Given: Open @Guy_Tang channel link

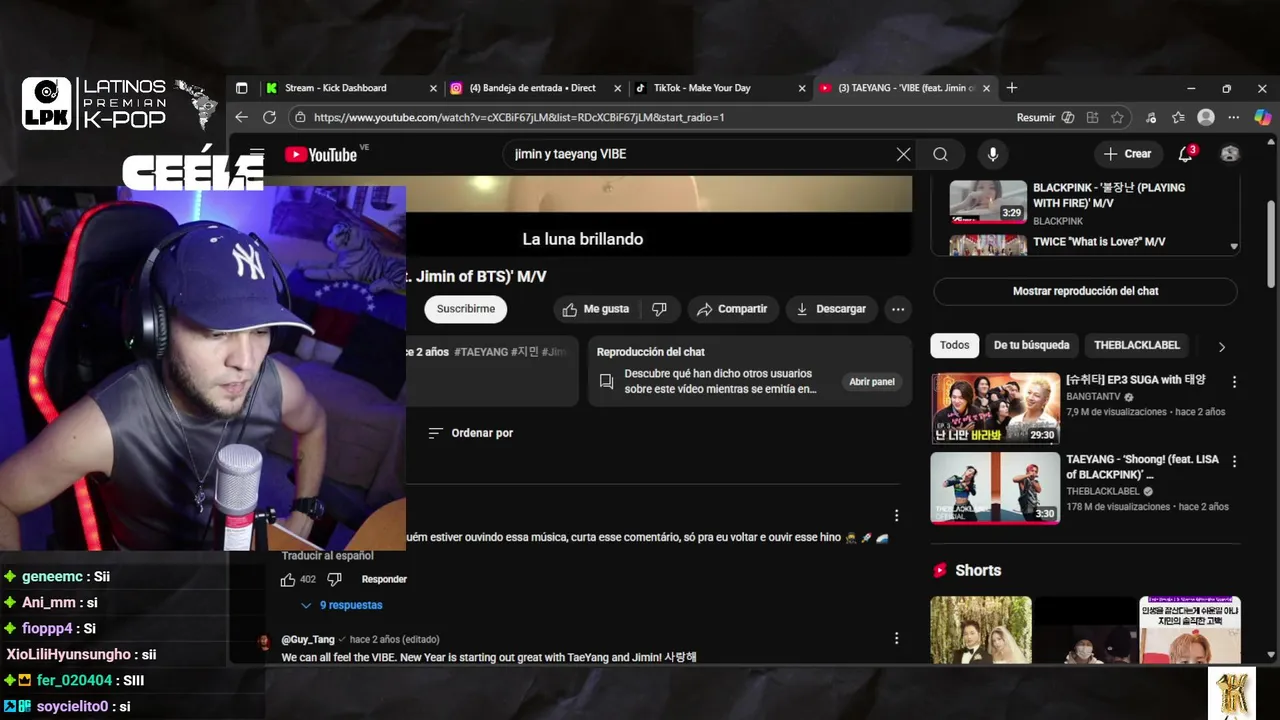Looking at the screenshot, I should pyautogui.click(x=308, y=639).
